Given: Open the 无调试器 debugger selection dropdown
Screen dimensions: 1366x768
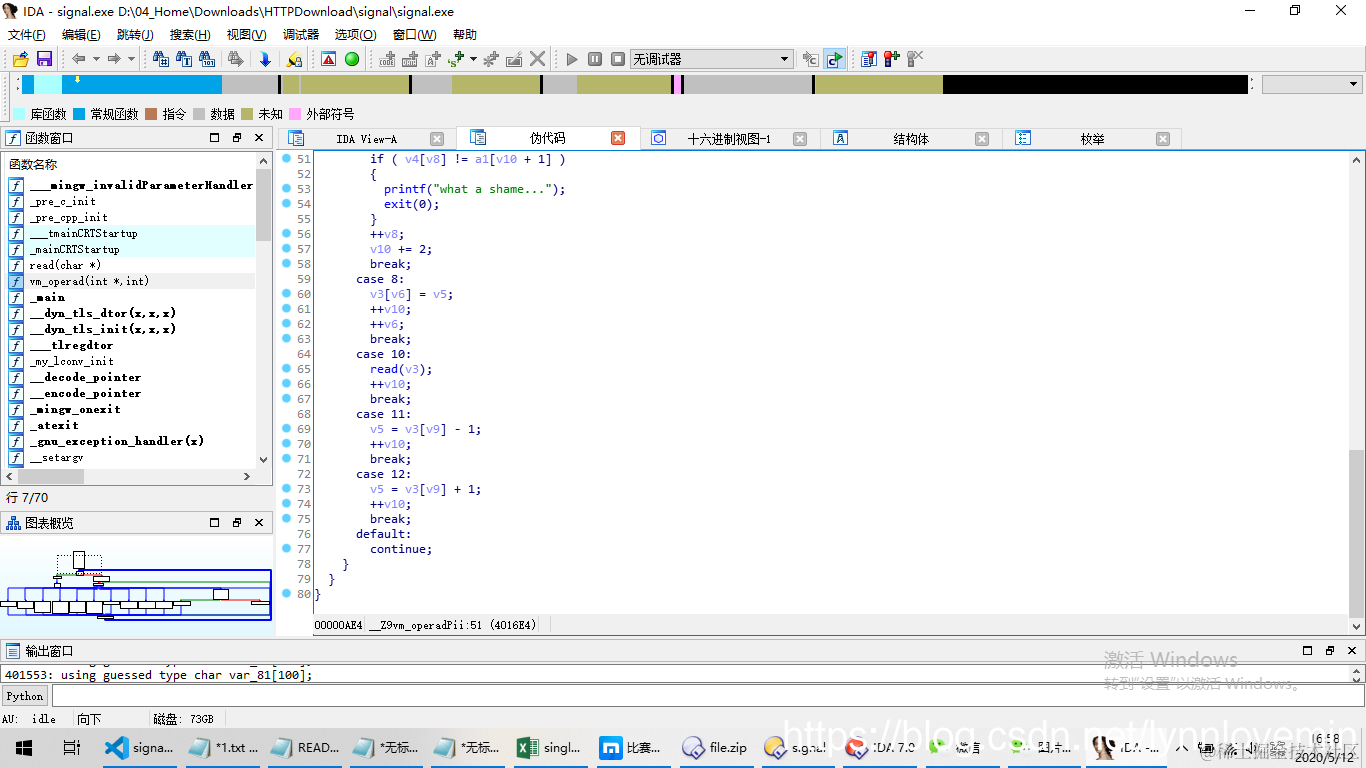Looking at the screenshot, I should [711, 59].
